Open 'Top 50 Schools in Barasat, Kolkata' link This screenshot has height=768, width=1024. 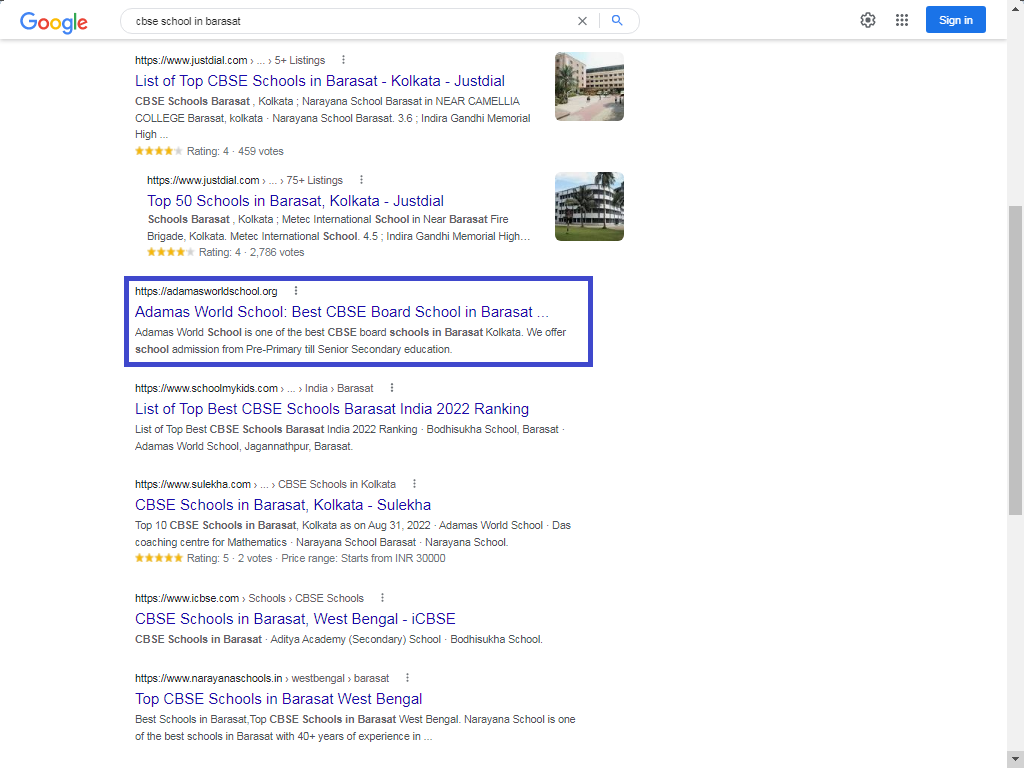click(295, 200)
